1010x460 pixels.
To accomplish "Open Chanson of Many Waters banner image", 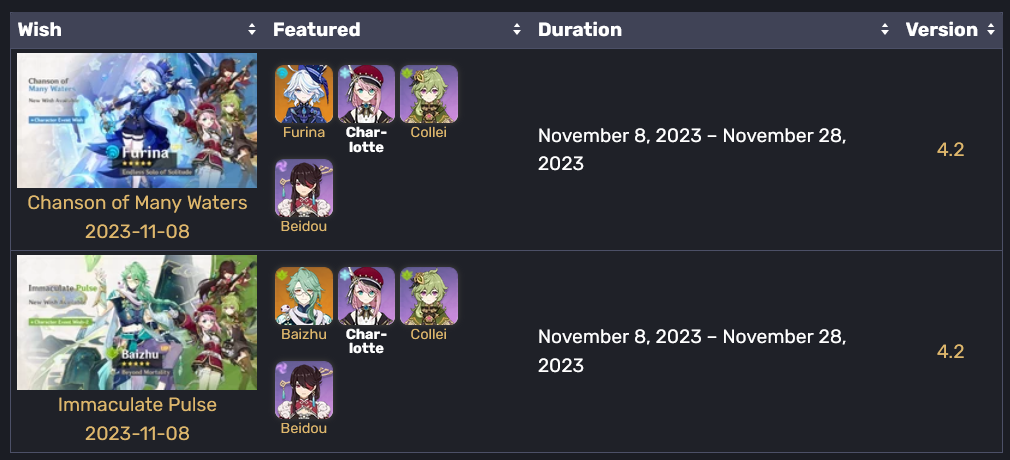I will 137,120.
